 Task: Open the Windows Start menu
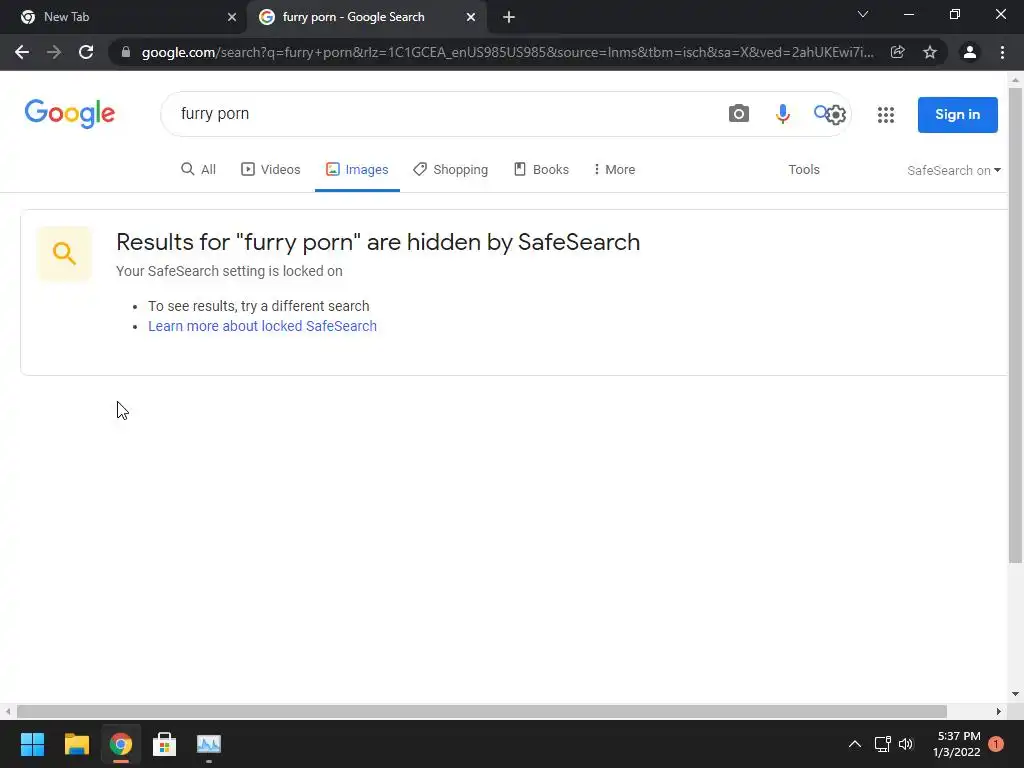(32, 744)
